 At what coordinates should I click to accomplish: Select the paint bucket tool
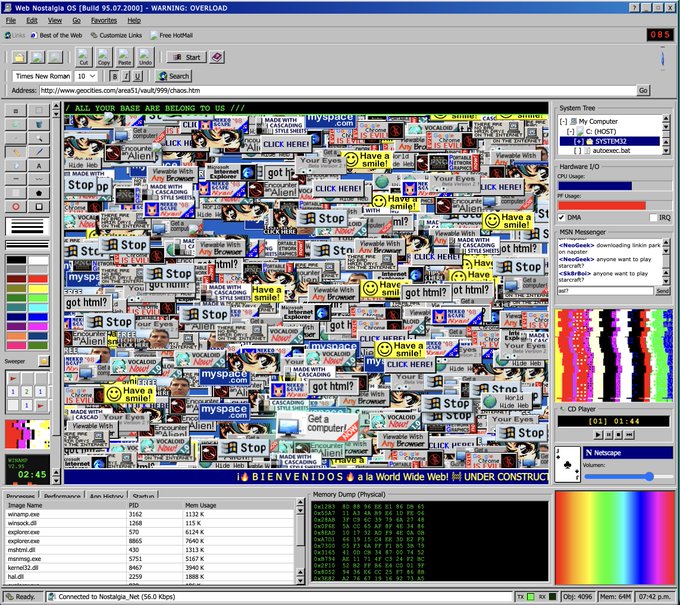[x=39, y=124]
